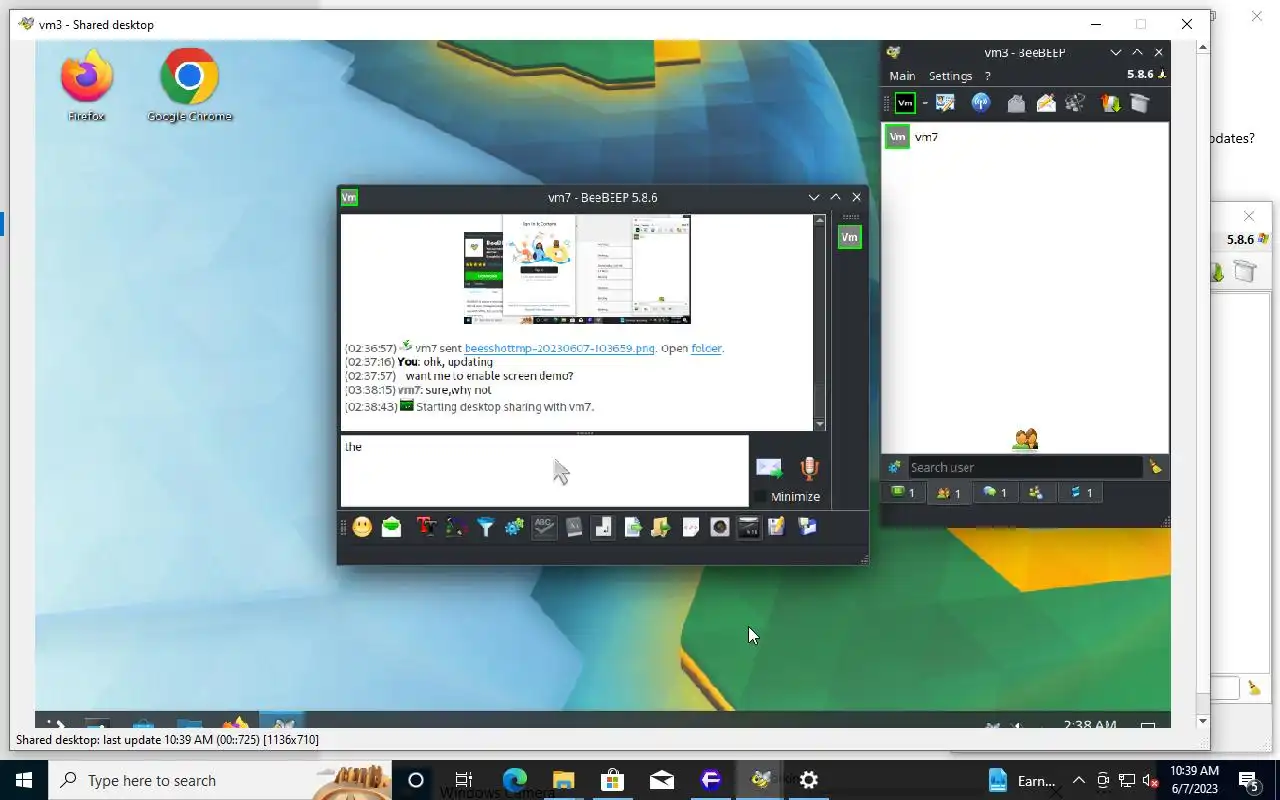Click the save chat notepad icon

tap(777, 527)
